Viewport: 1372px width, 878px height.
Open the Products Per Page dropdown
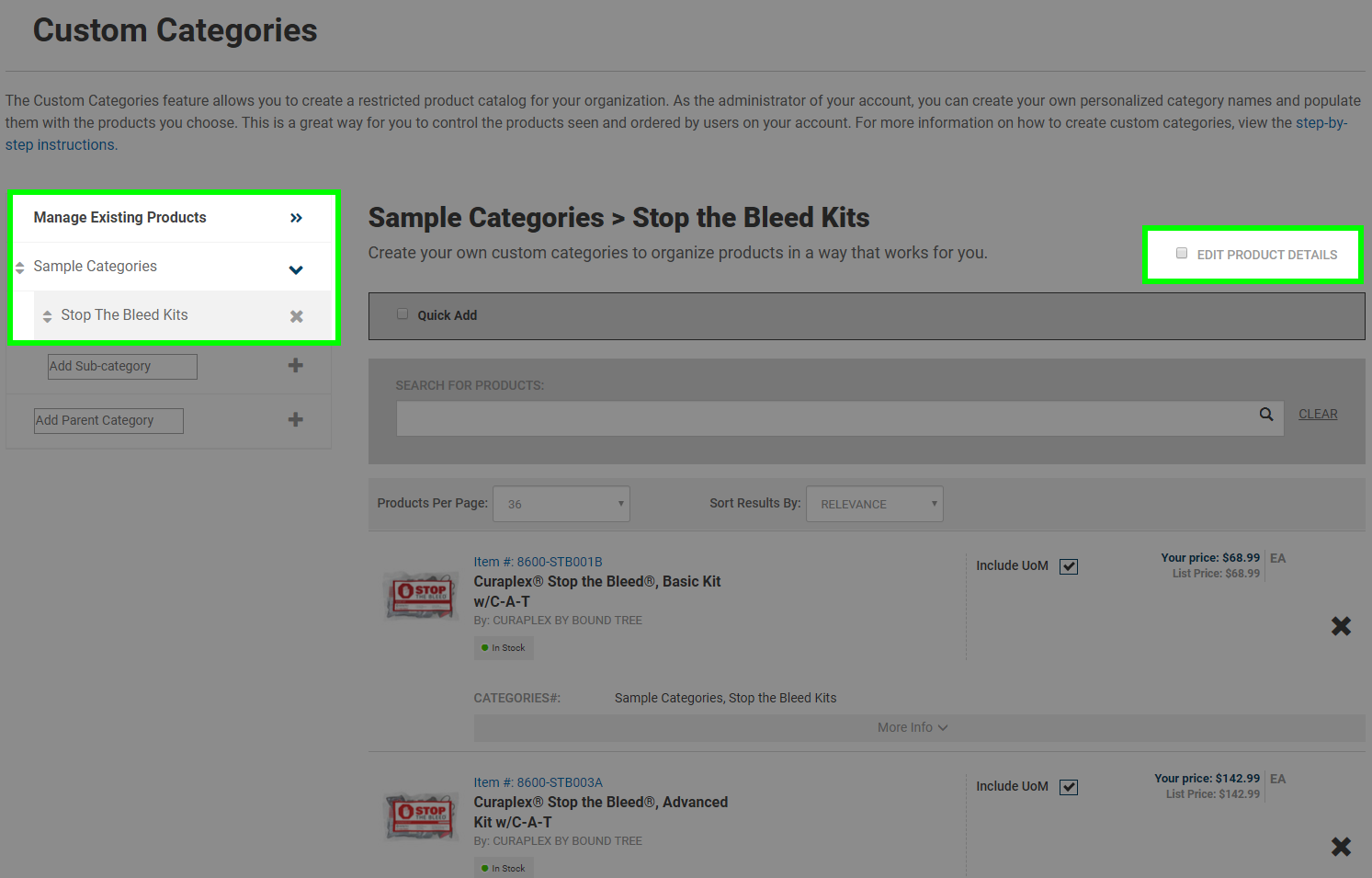pyautogui.click(x=561, y=504)
